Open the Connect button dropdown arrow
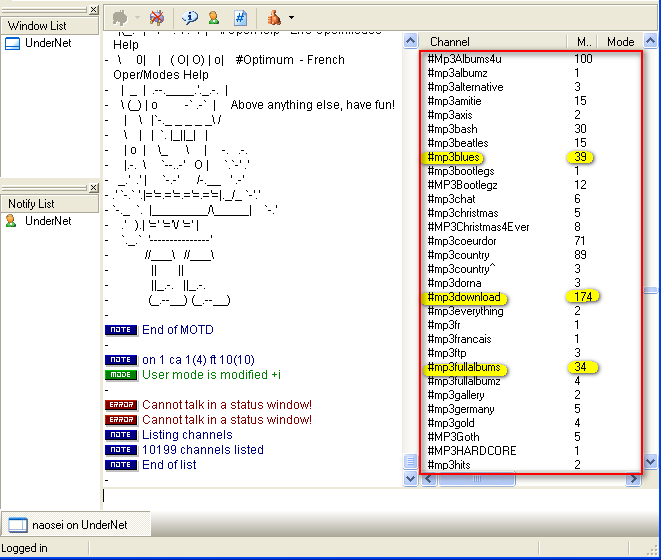661x560 pixels. tap(137, 18)
